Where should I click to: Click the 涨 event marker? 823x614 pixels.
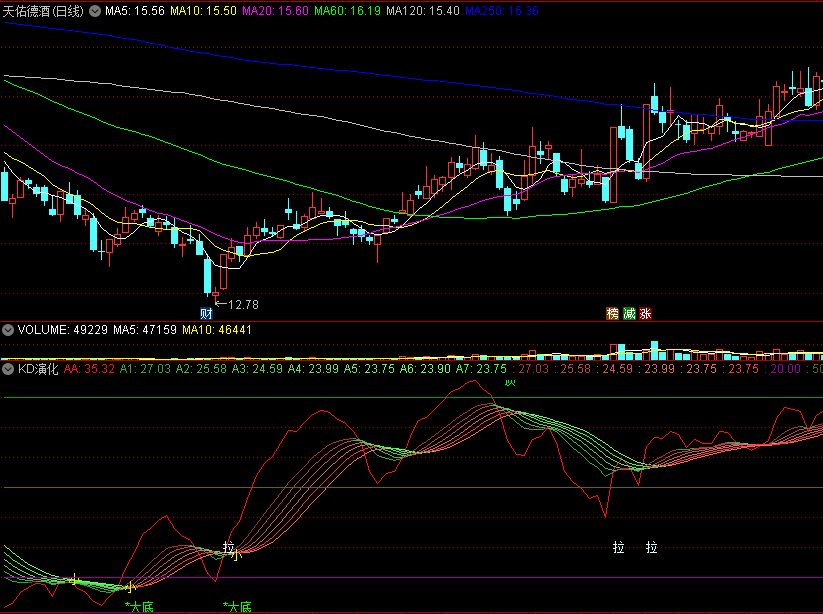tap(646, 314)
